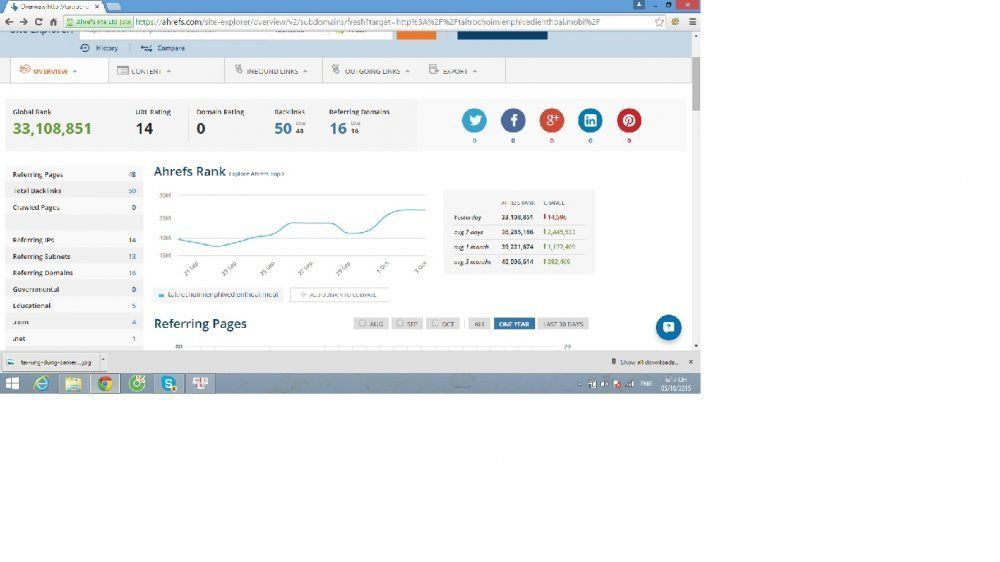
Task: Switch to Chrome on the taskbar
Action: pos(105,383)
